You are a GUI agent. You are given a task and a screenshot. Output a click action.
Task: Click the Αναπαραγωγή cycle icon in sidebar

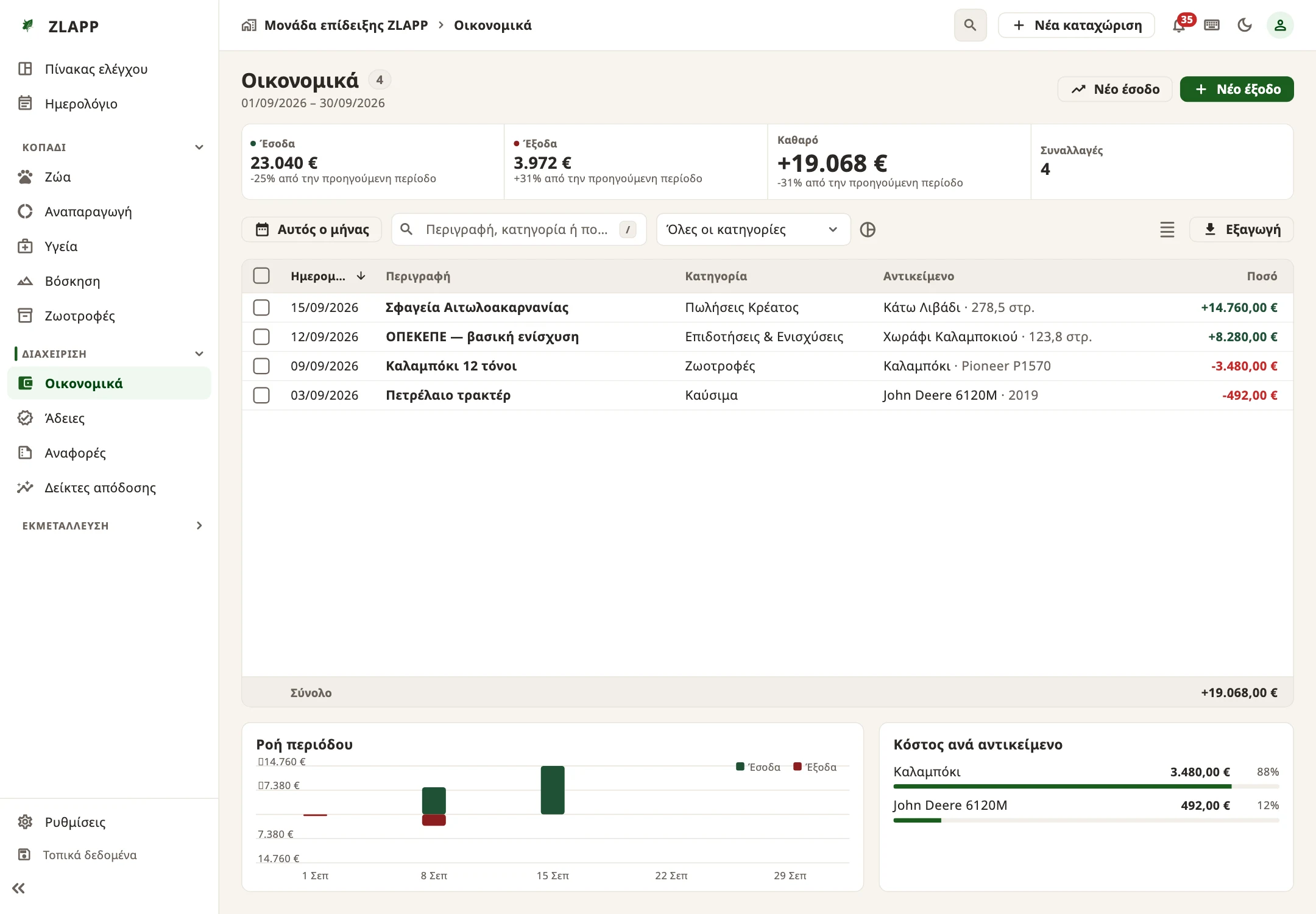[x=25, y=211]
